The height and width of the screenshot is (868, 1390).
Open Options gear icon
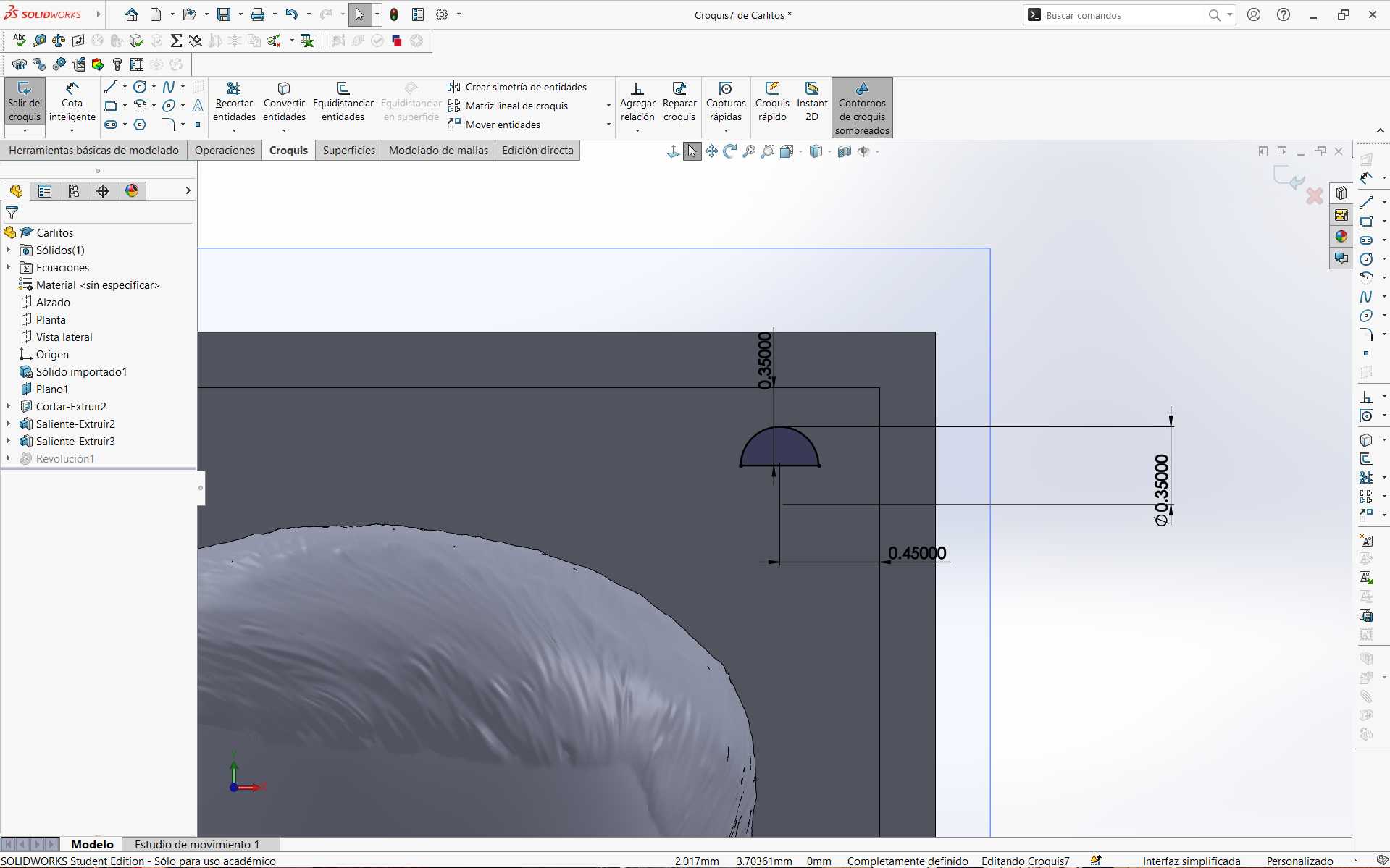(442, 14)
